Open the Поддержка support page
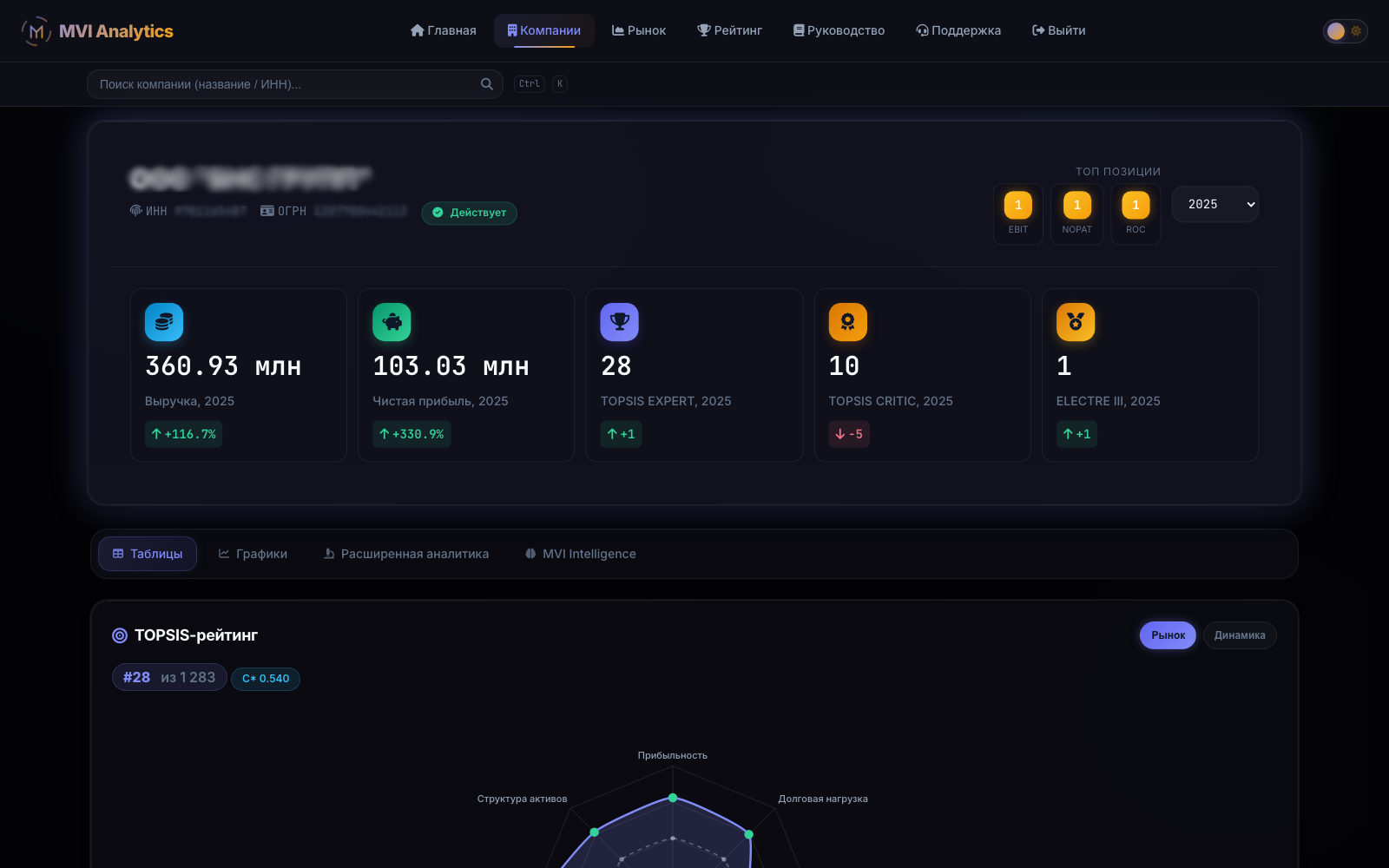This screenshot has width=1389, height=868. [958, 30]
